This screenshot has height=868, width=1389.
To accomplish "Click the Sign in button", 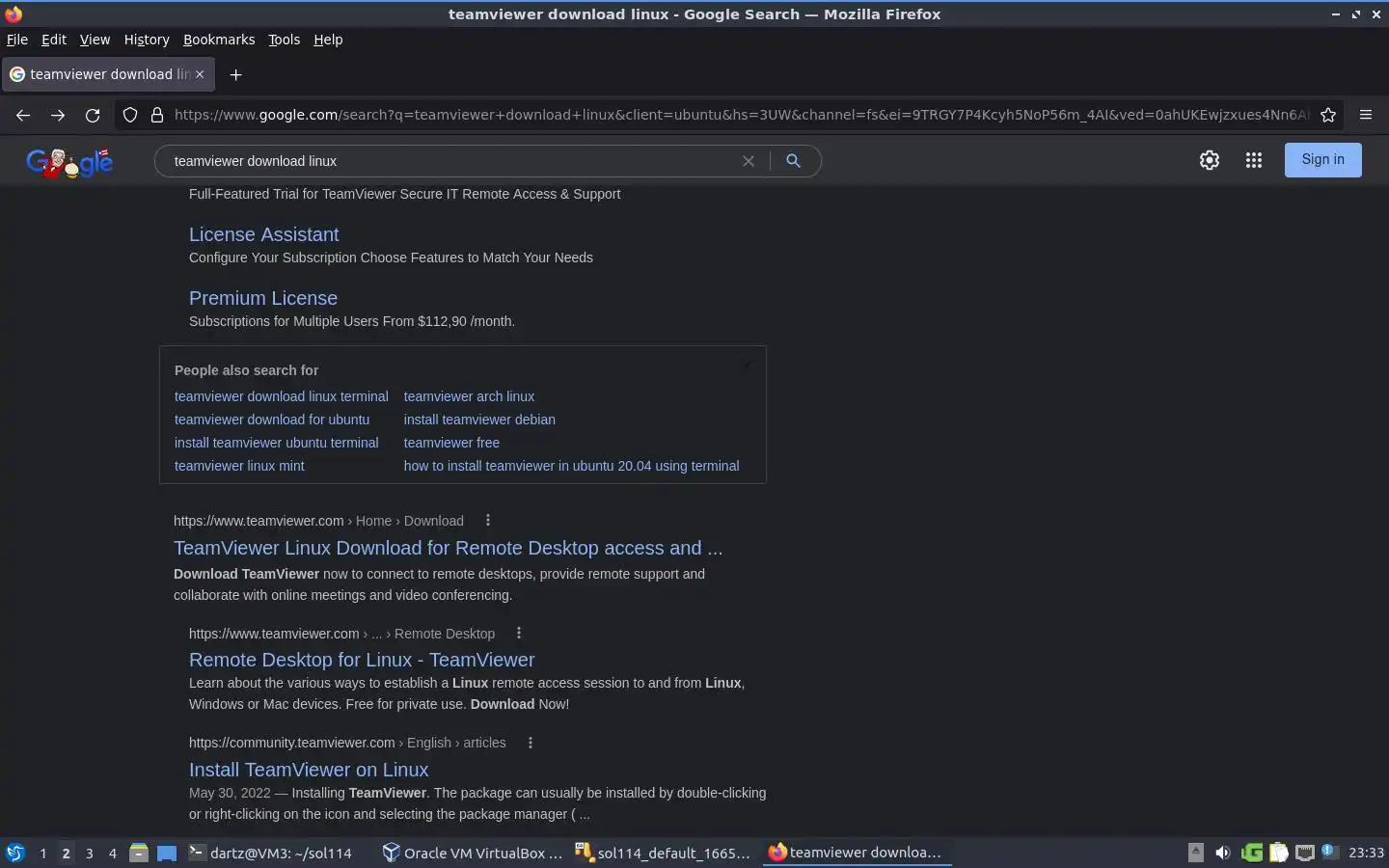I will [1322, 160].
